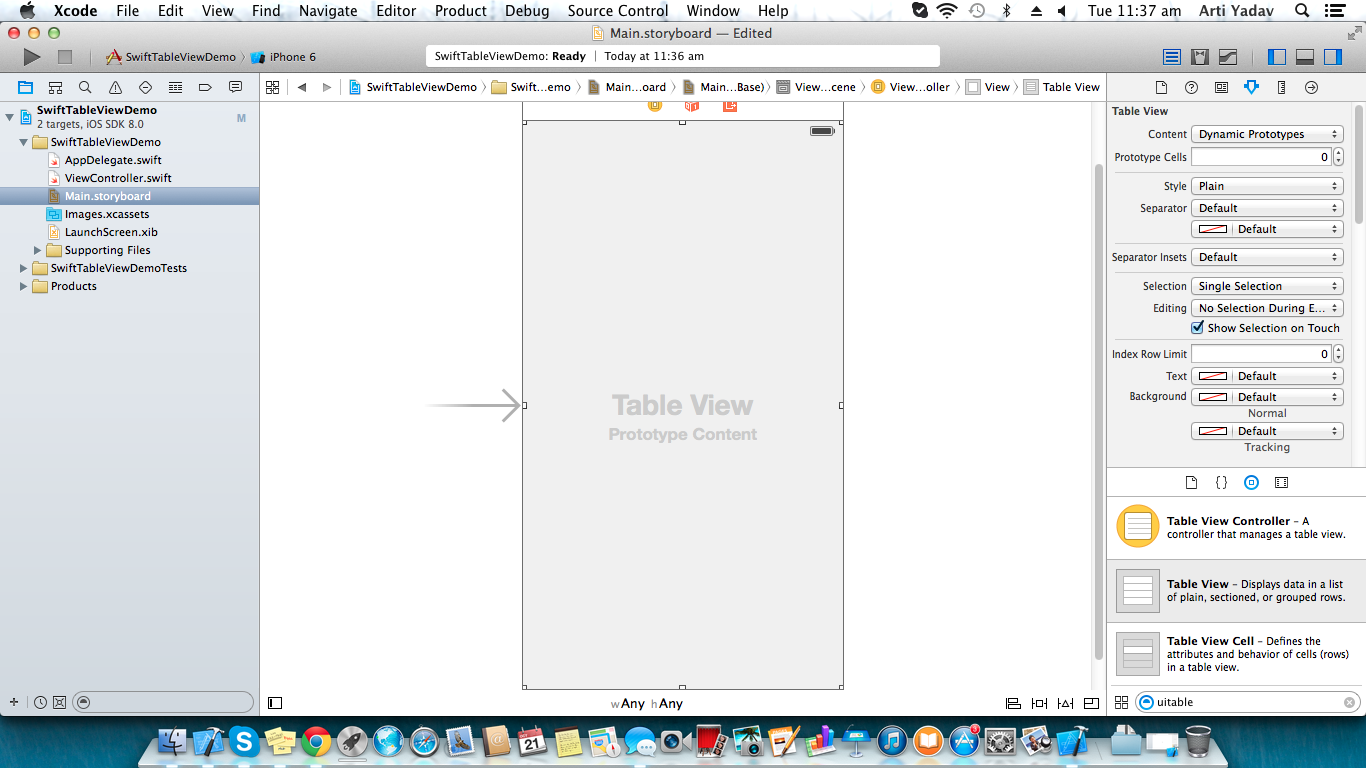Open the Selection dropdown set to Single Selection

coord(1266,285)
